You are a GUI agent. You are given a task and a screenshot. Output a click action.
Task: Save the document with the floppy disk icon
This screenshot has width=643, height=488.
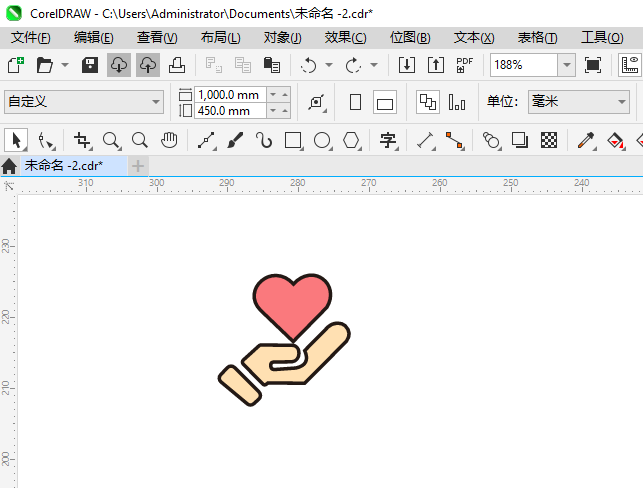90,65
